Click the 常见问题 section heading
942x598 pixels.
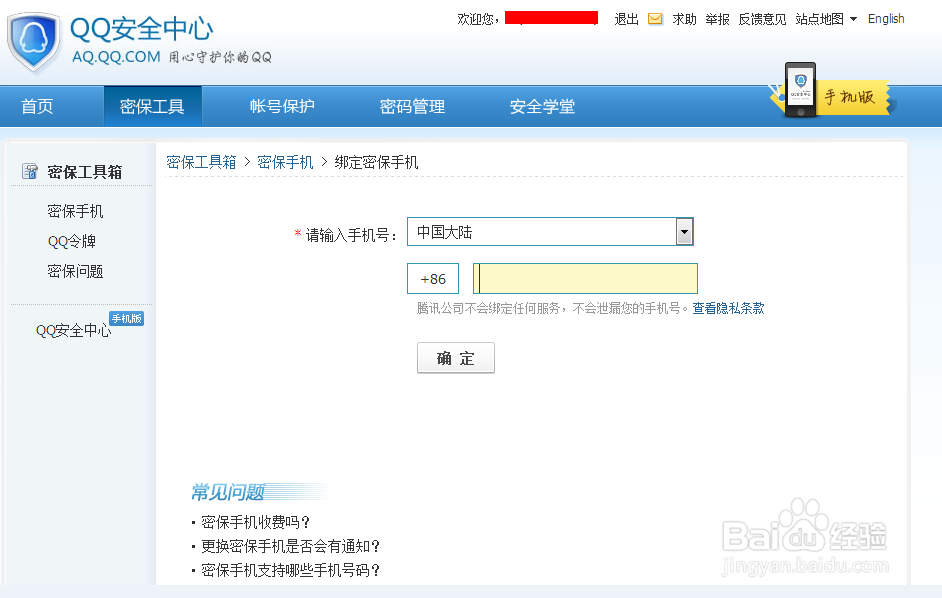point(228,492)
